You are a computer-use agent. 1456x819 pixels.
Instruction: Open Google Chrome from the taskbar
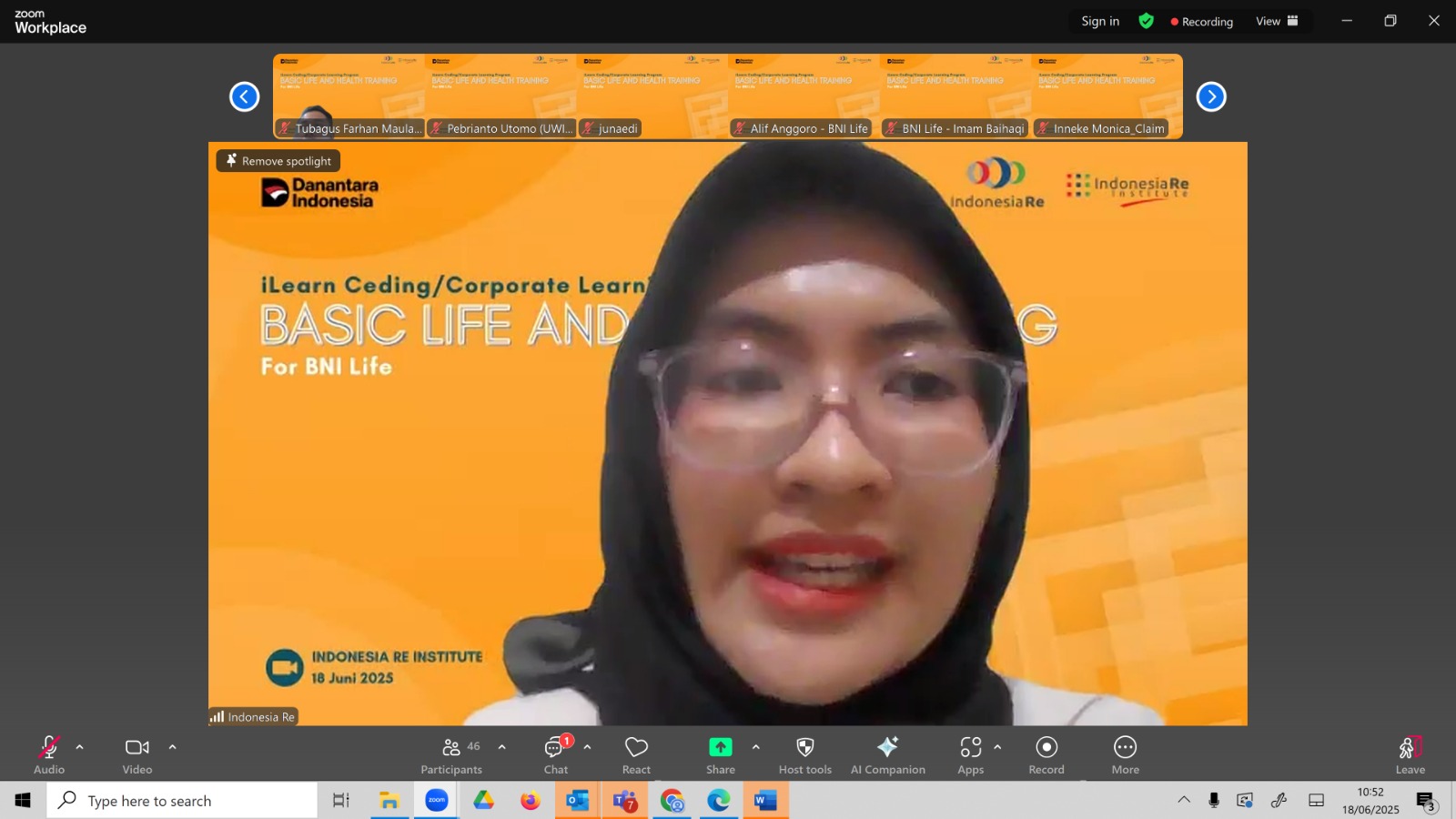tap(672, 801)
